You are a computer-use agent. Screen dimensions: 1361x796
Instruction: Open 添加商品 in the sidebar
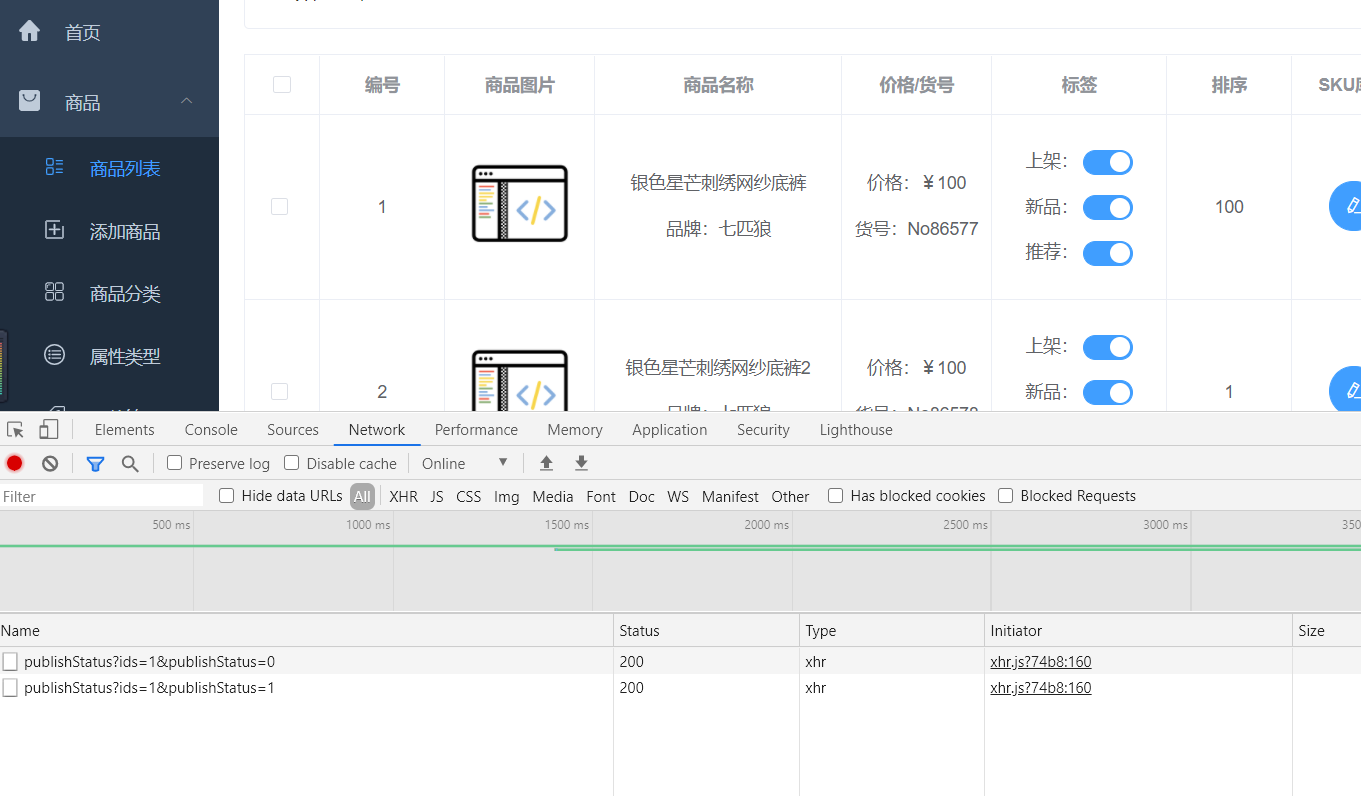(125, 231)
